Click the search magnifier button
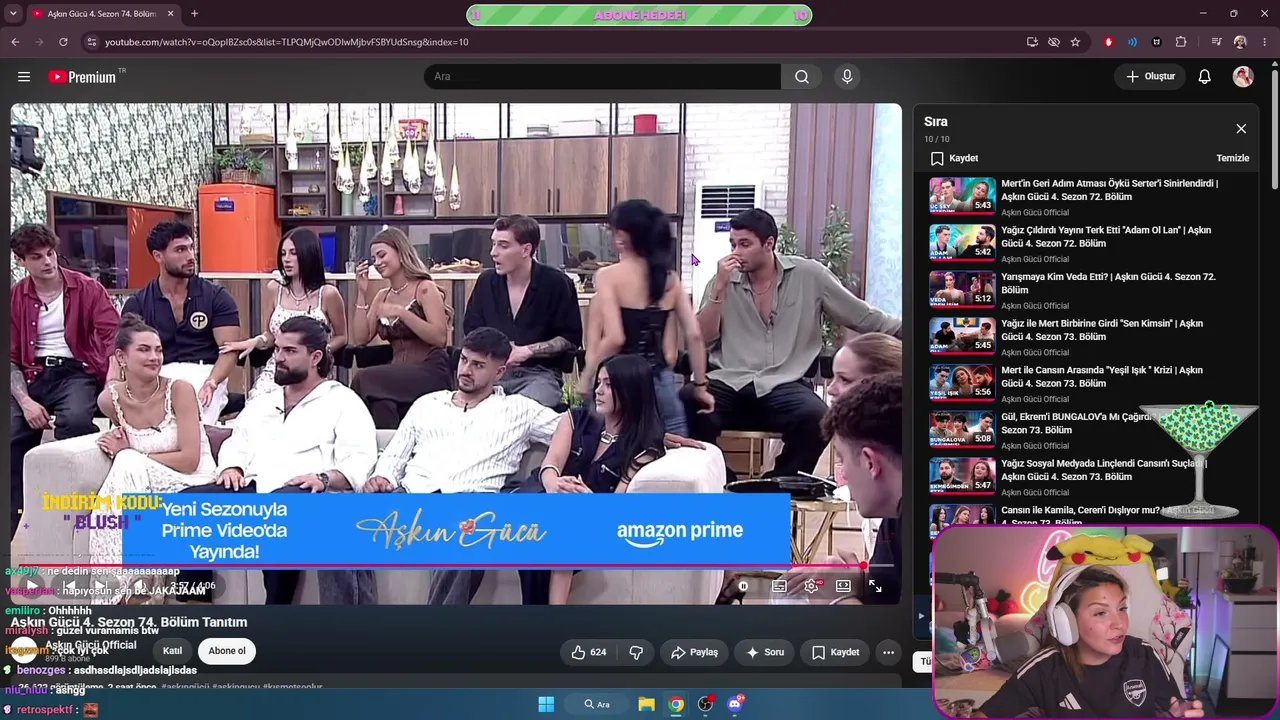This screenshot has height=720, width=1280. (x=802, y=77)
